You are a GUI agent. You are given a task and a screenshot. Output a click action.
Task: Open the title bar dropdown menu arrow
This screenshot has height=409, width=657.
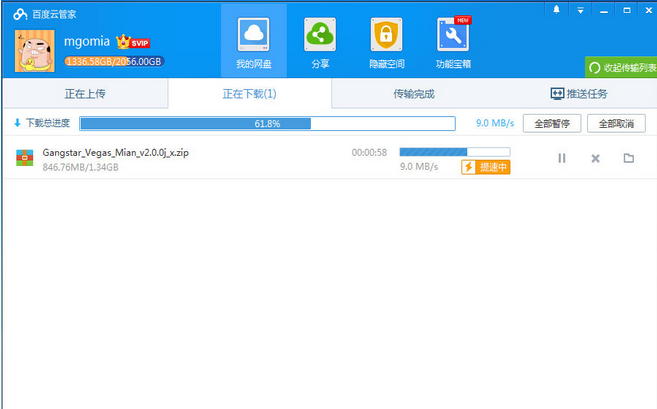(580, 10)
